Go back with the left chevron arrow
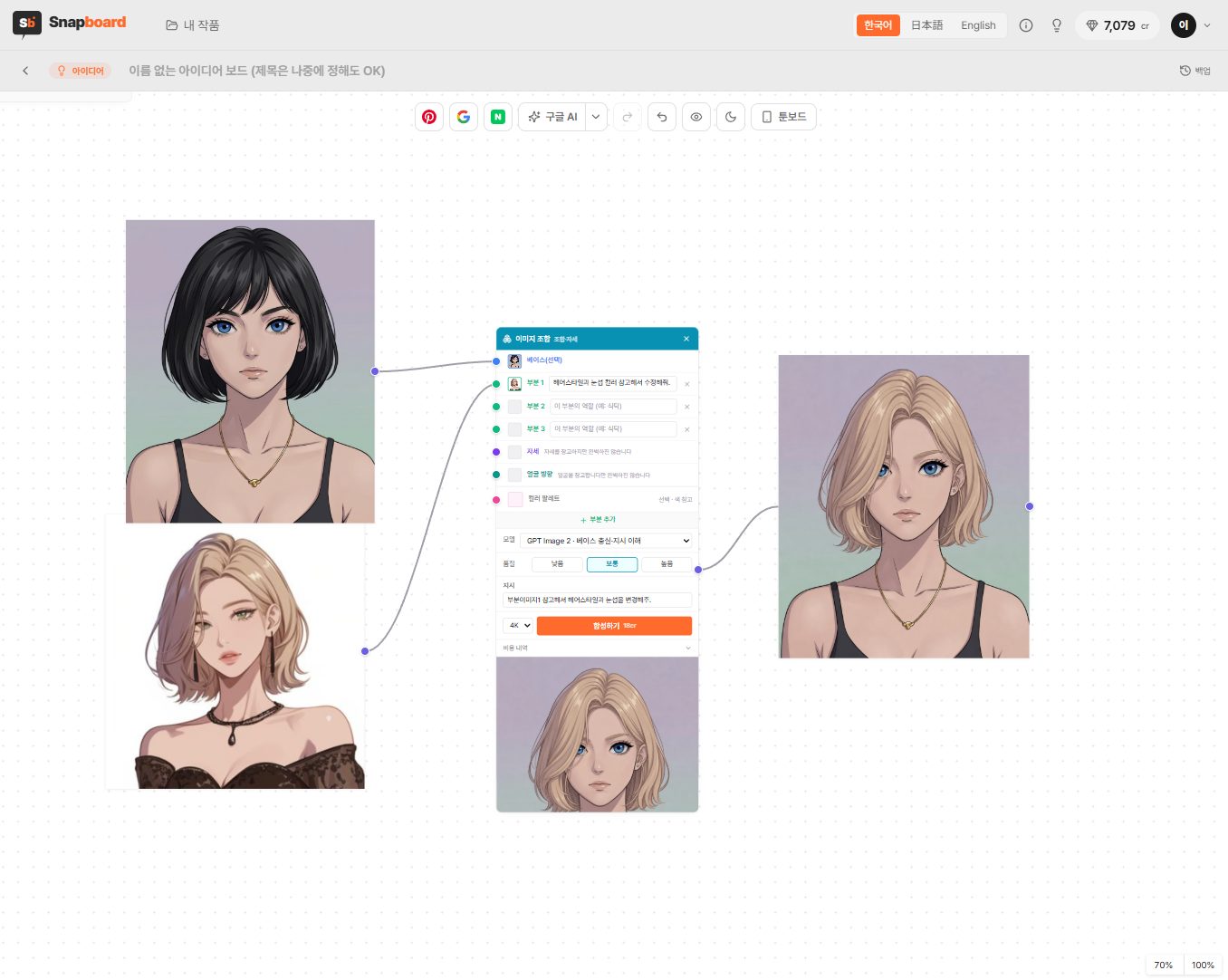The image size is (1228, 980). 25,71
